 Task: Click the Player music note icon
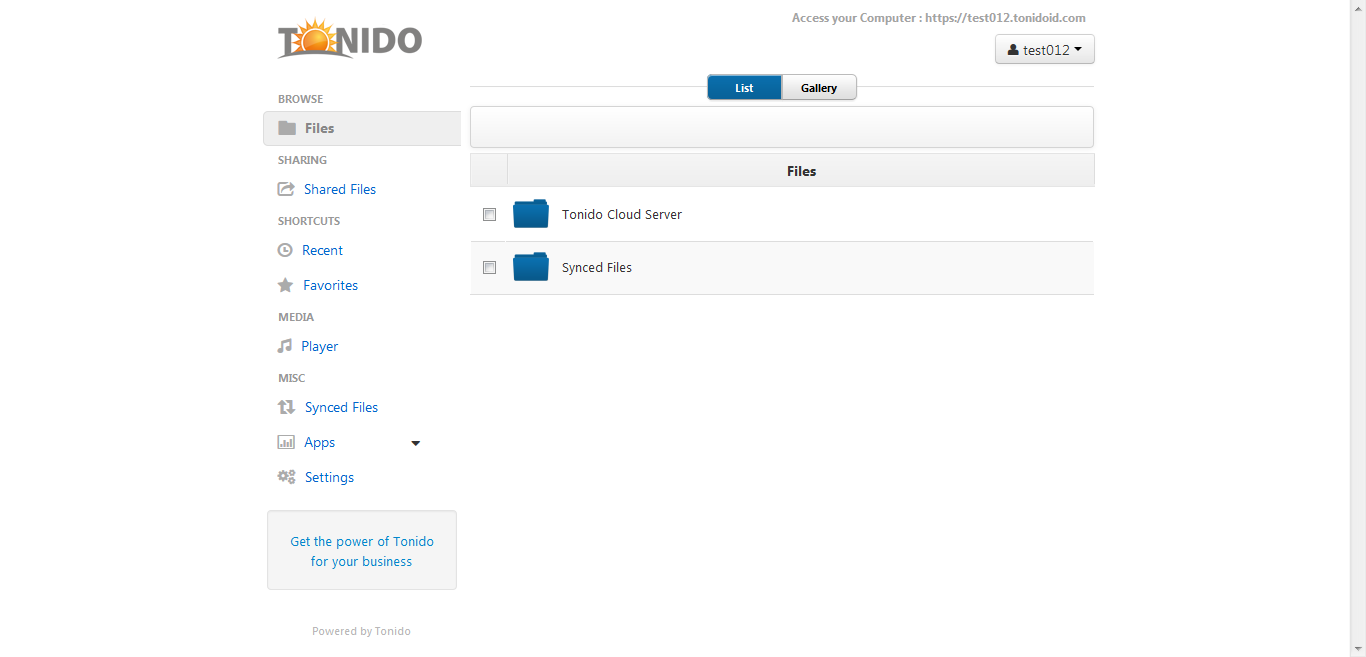pos(285,346)
